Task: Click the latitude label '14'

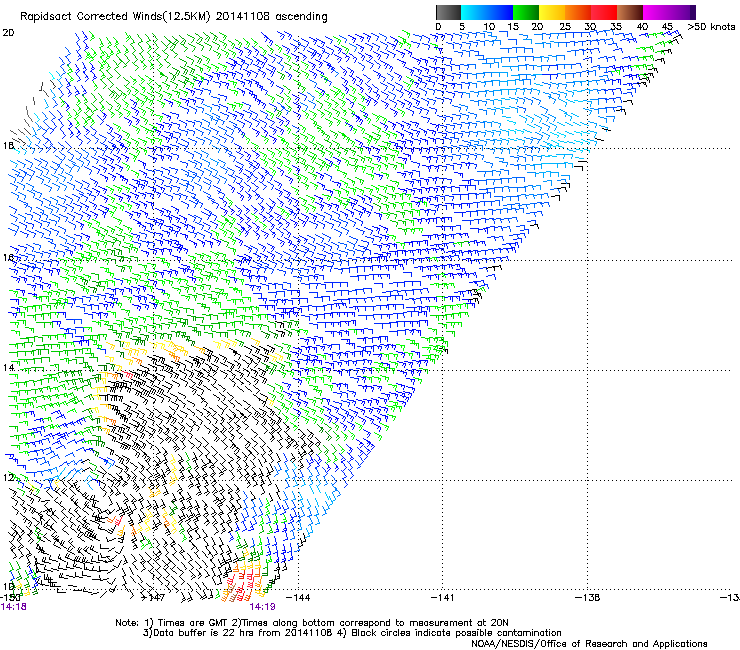Action: pyautogui.click(x=8, y=367)
